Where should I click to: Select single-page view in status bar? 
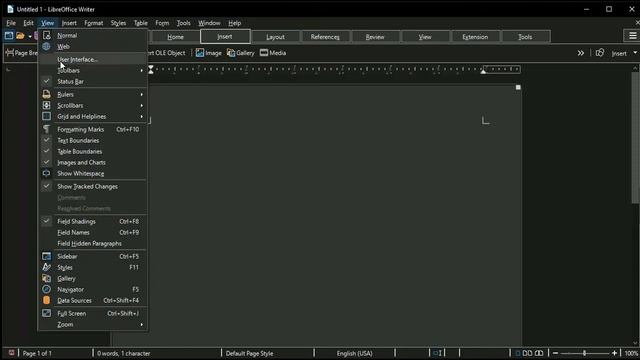click(518, 353)
